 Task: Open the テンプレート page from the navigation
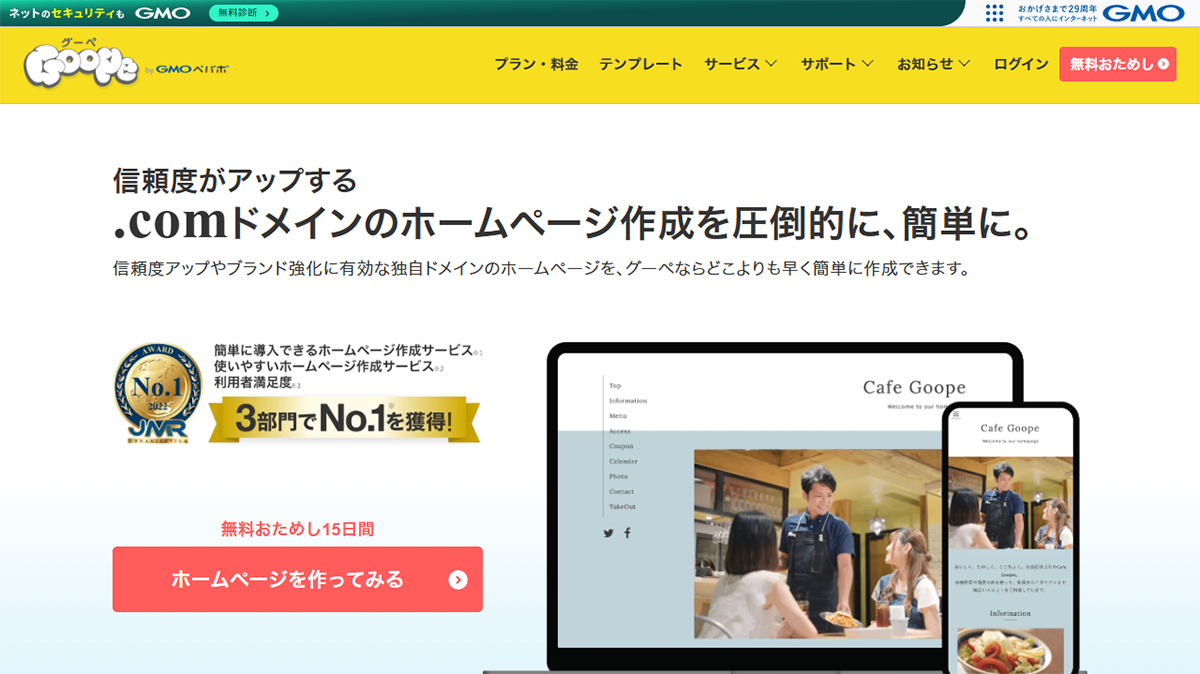(x=642, y=63)
